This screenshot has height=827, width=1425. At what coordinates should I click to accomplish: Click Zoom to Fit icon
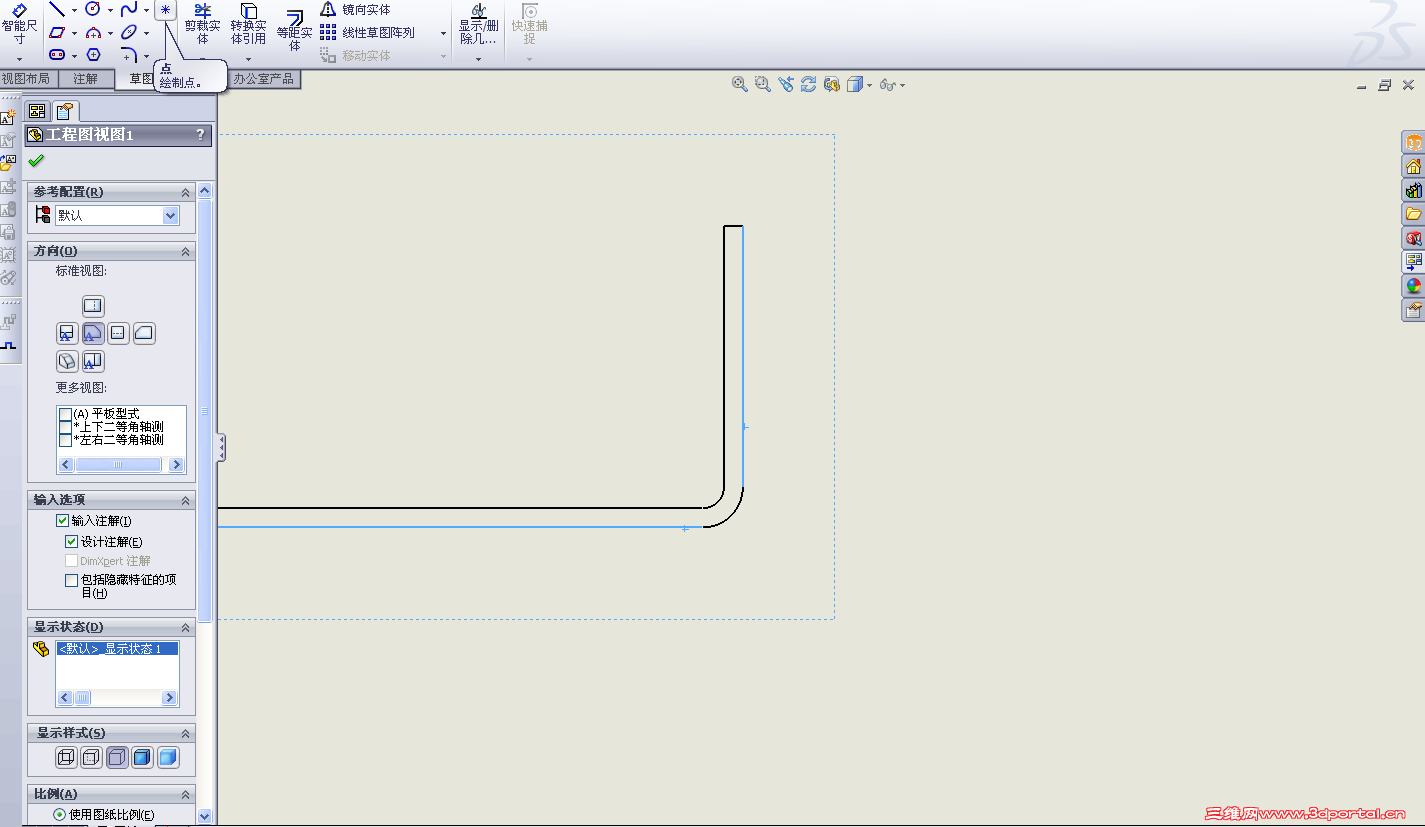coord(740,85)
